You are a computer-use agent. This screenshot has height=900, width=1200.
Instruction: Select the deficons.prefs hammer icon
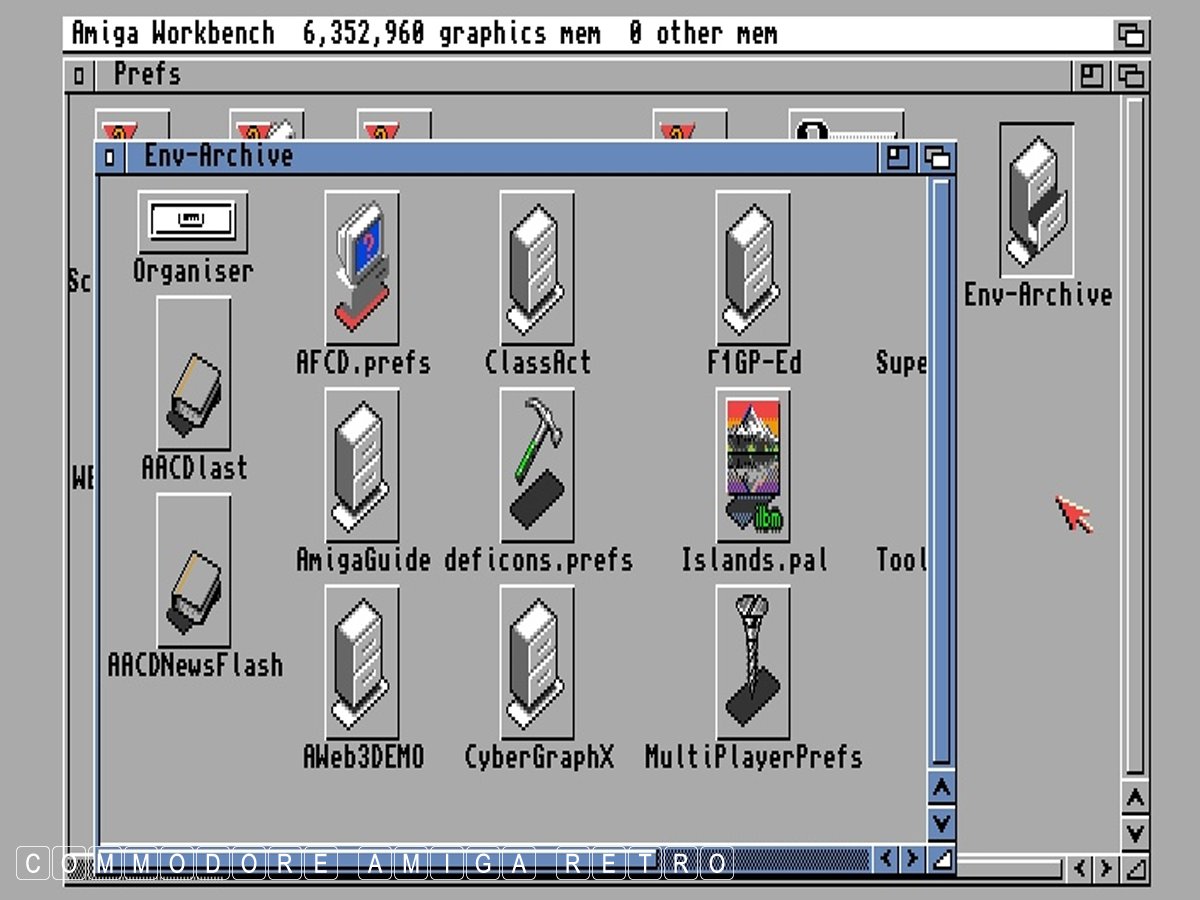[x=537, y=464]
